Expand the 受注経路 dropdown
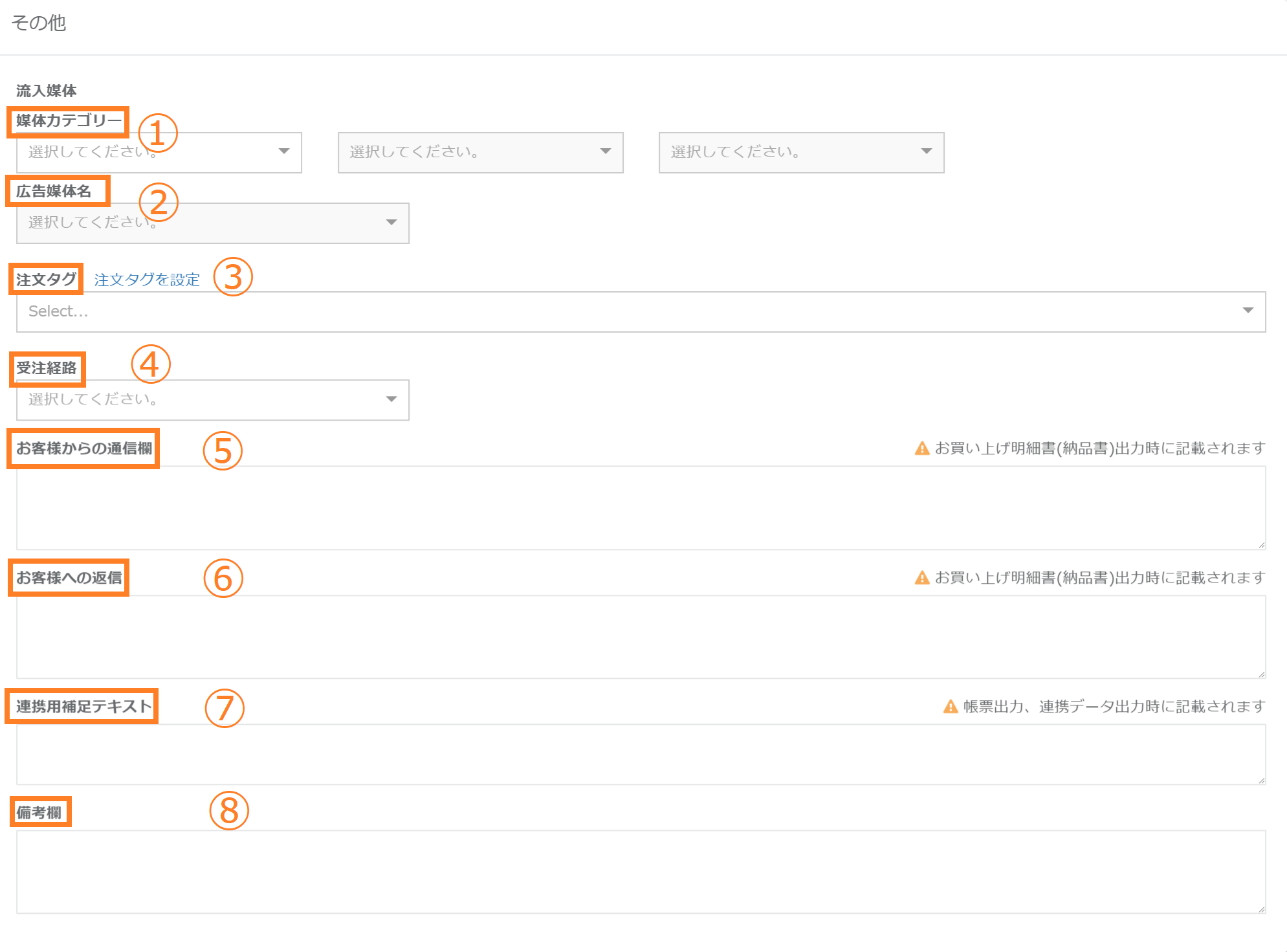1287x952 pixels. 212,400
